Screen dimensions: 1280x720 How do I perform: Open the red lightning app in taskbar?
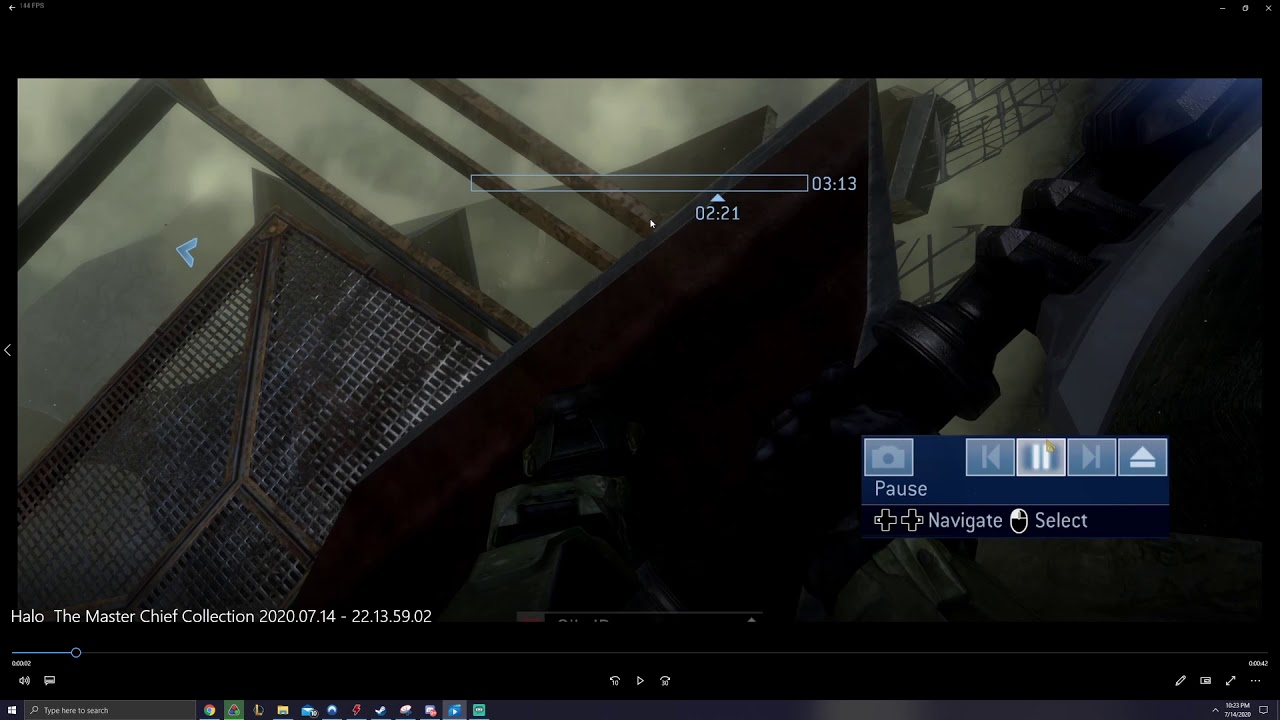click(356, 710)
